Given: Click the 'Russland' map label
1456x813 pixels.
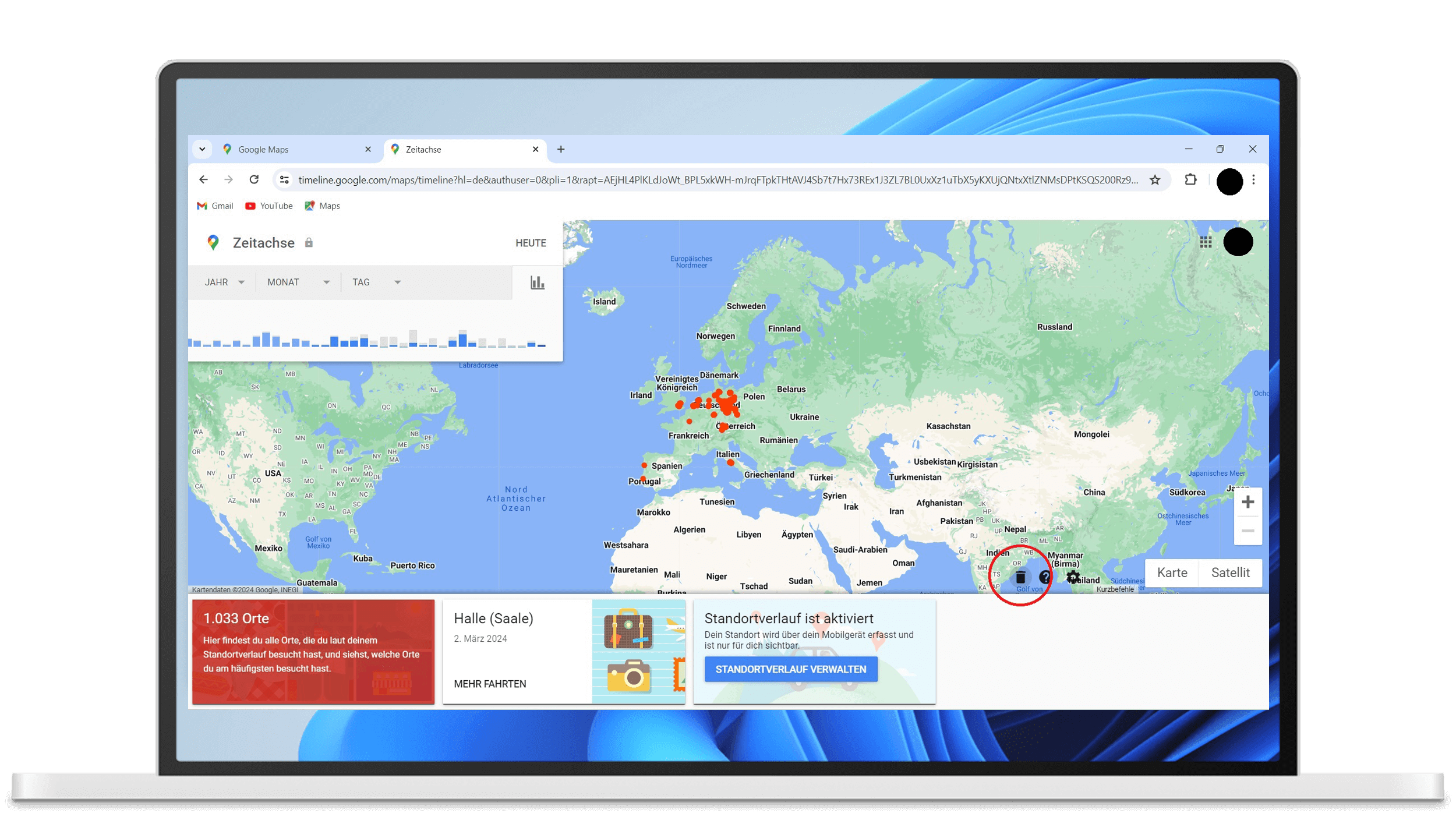Looking at the screenshot, I should point(1054,327).
